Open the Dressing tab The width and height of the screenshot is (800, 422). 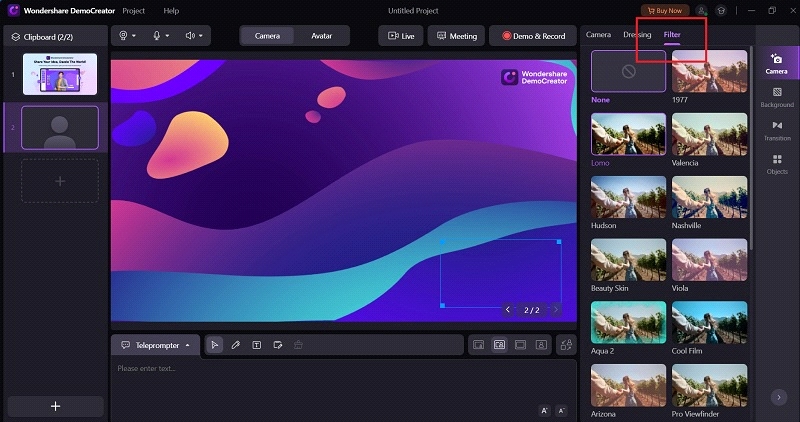637,35
